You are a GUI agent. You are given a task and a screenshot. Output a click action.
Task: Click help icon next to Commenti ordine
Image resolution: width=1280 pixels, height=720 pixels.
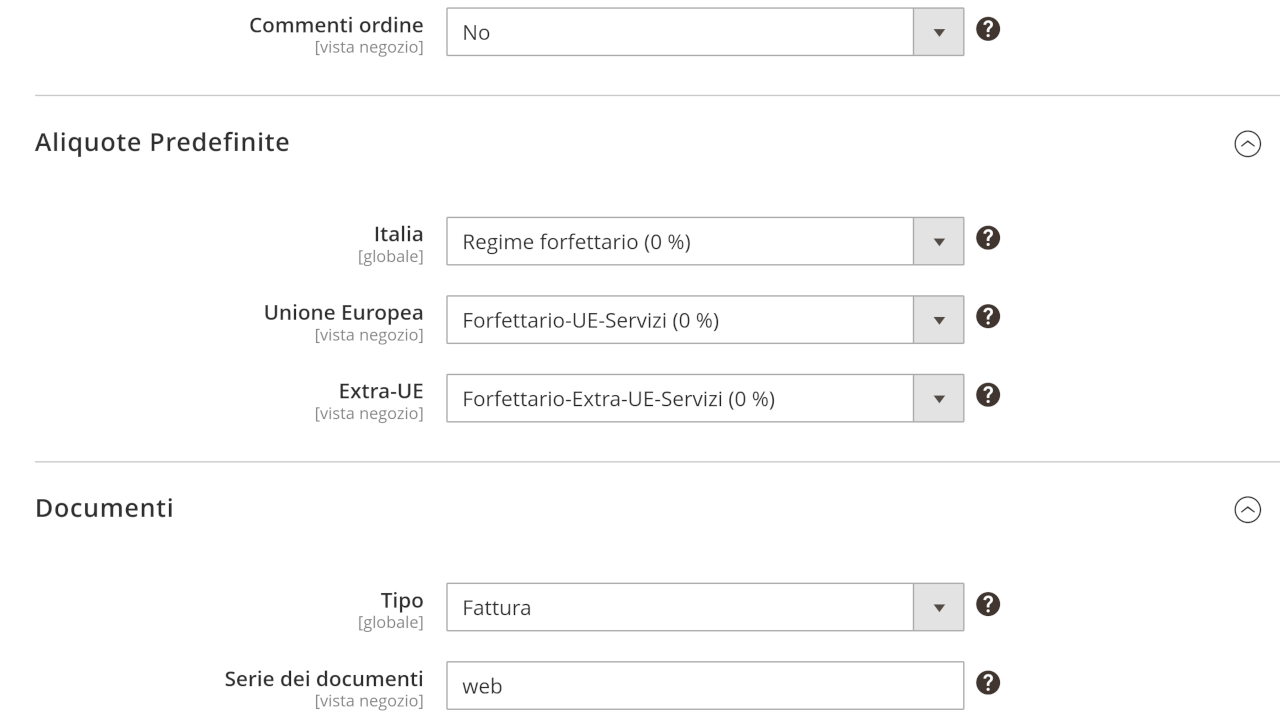[x=988, y=30]
